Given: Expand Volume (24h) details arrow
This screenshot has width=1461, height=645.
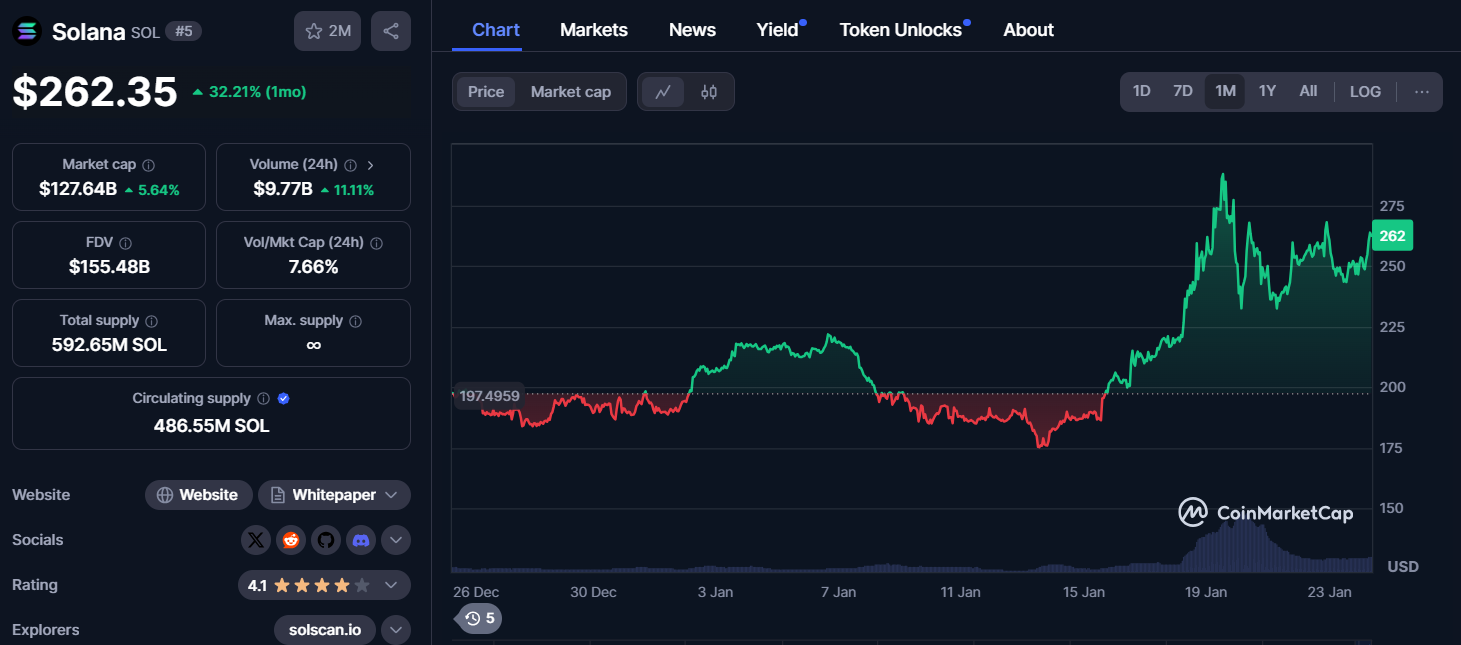Looking at the screenshot, I should (371, 165).
